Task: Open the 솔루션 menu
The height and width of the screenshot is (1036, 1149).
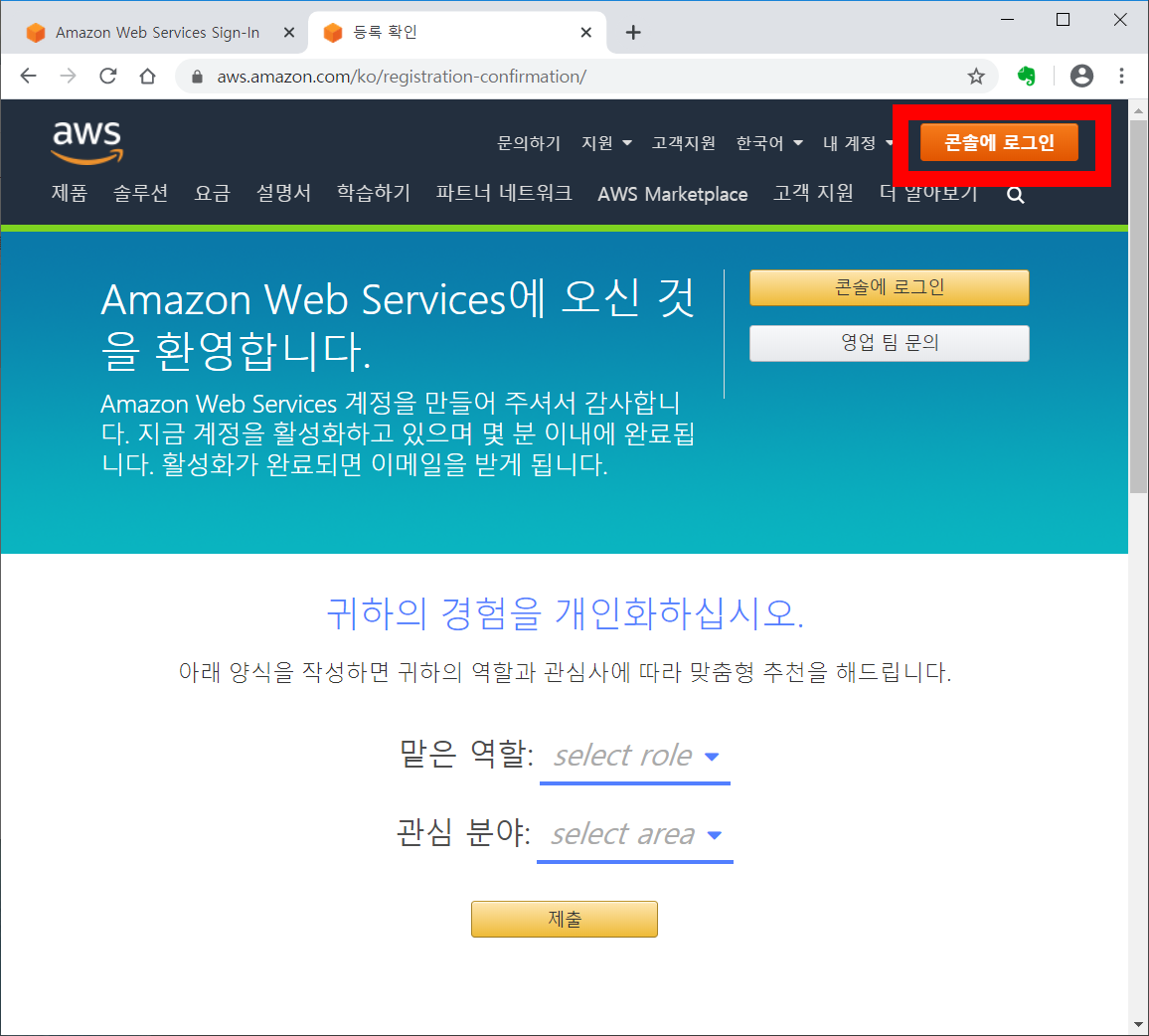Action: click(x=141, y=193)
